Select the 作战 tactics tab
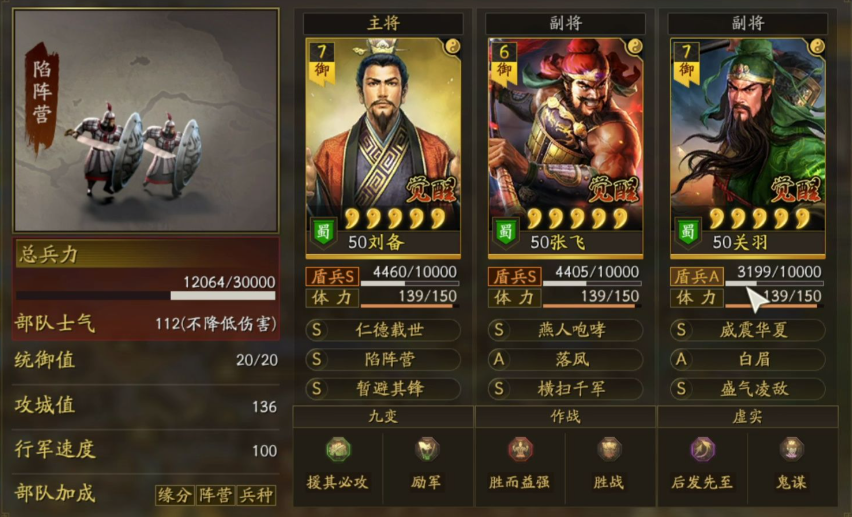 [565, 416]
